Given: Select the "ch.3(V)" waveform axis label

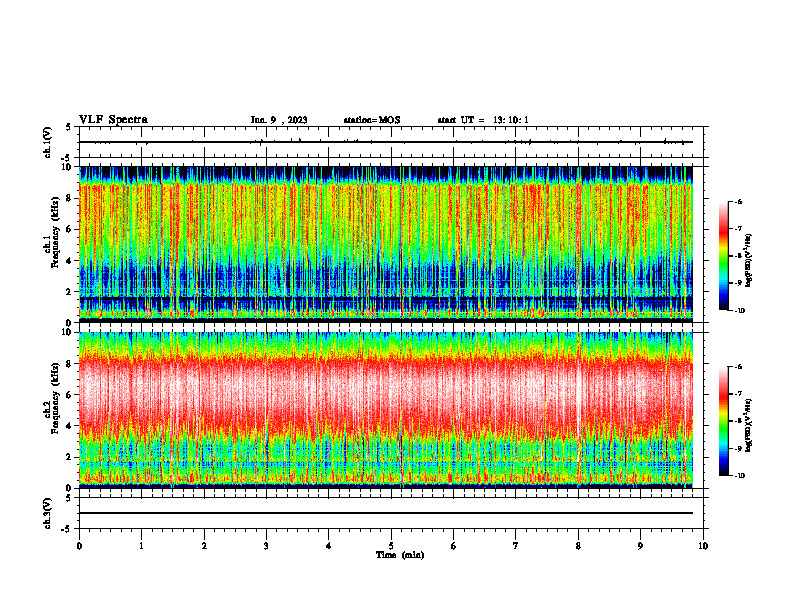Looking at the screenshot, I should 48,513.
